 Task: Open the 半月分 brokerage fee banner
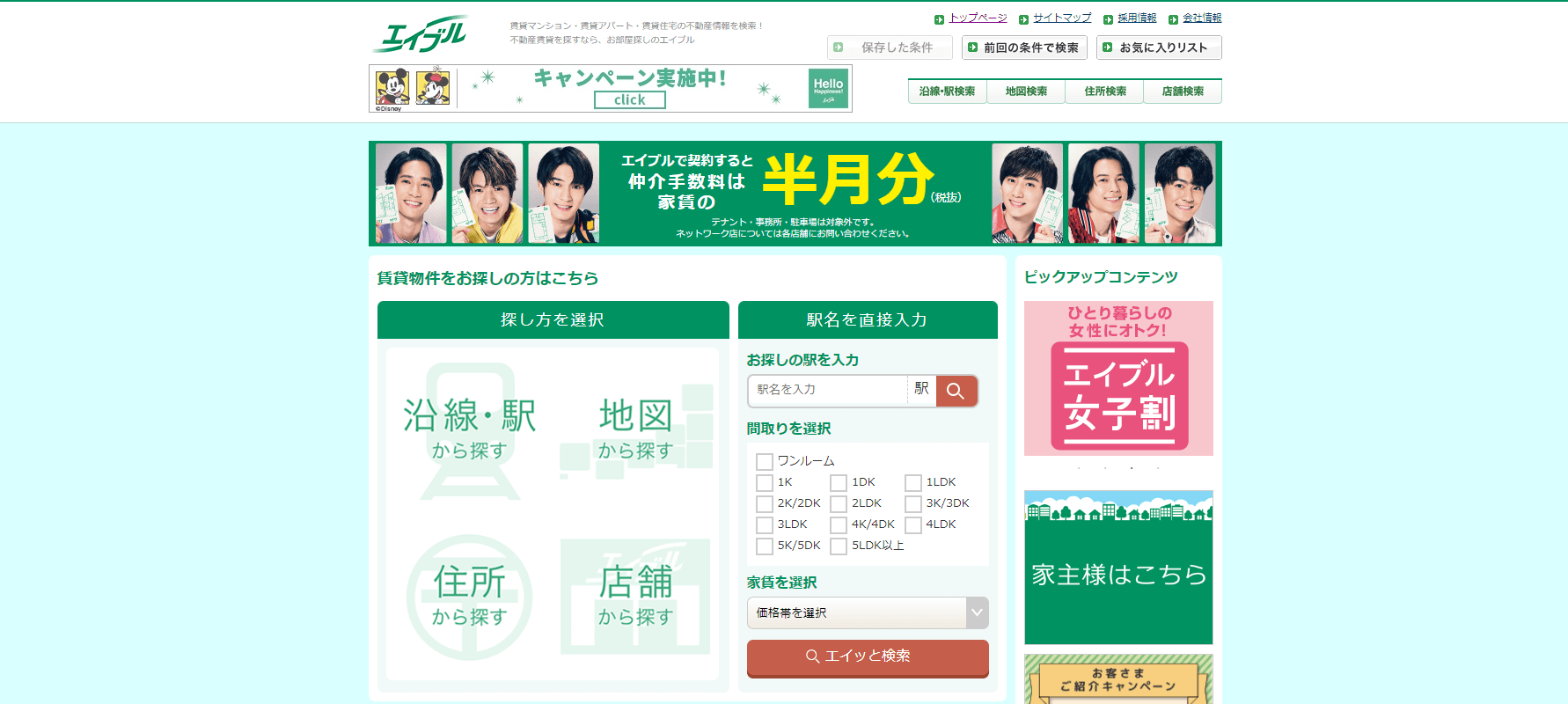795,194
